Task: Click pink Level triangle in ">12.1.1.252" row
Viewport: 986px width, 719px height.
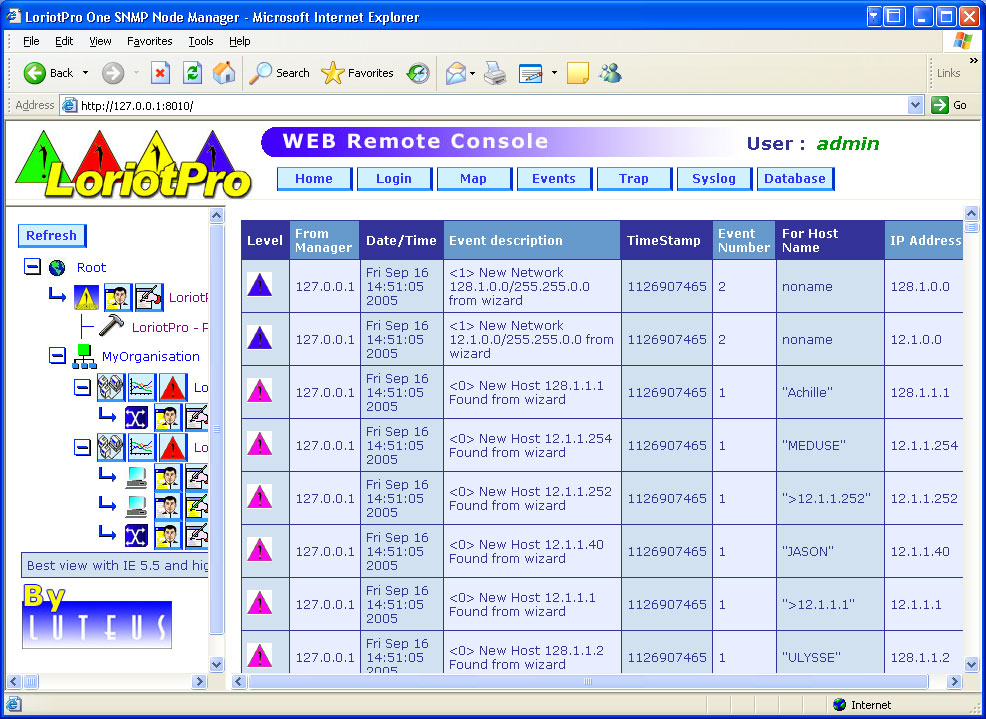Action: tap(260, 497)
